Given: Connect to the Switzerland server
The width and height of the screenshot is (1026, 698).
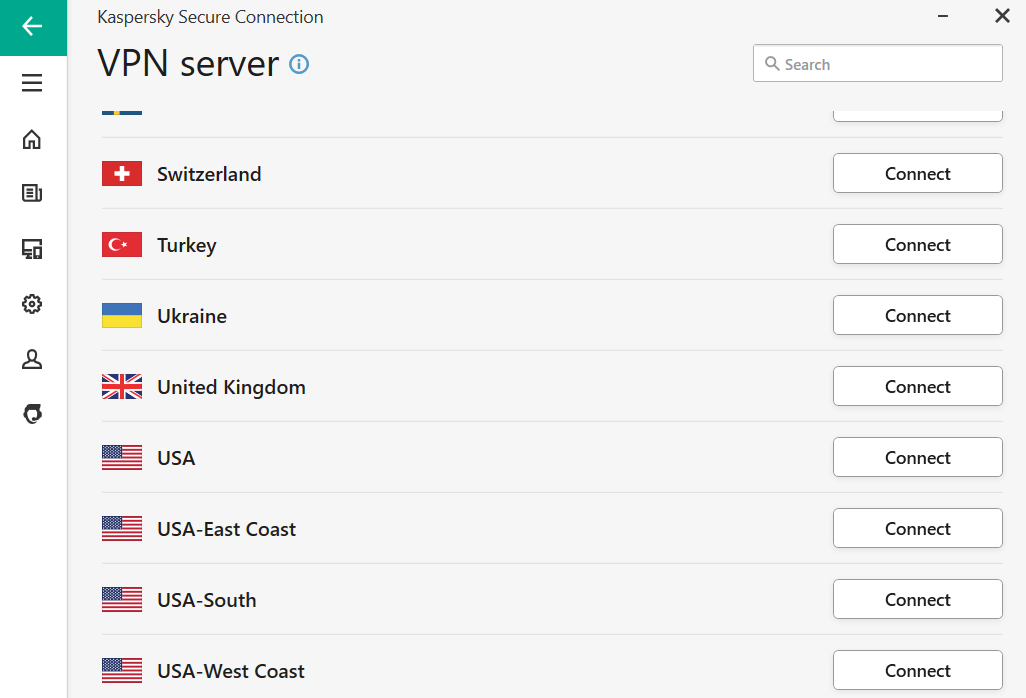Looking at the screenshot, I should coord(917,173).
